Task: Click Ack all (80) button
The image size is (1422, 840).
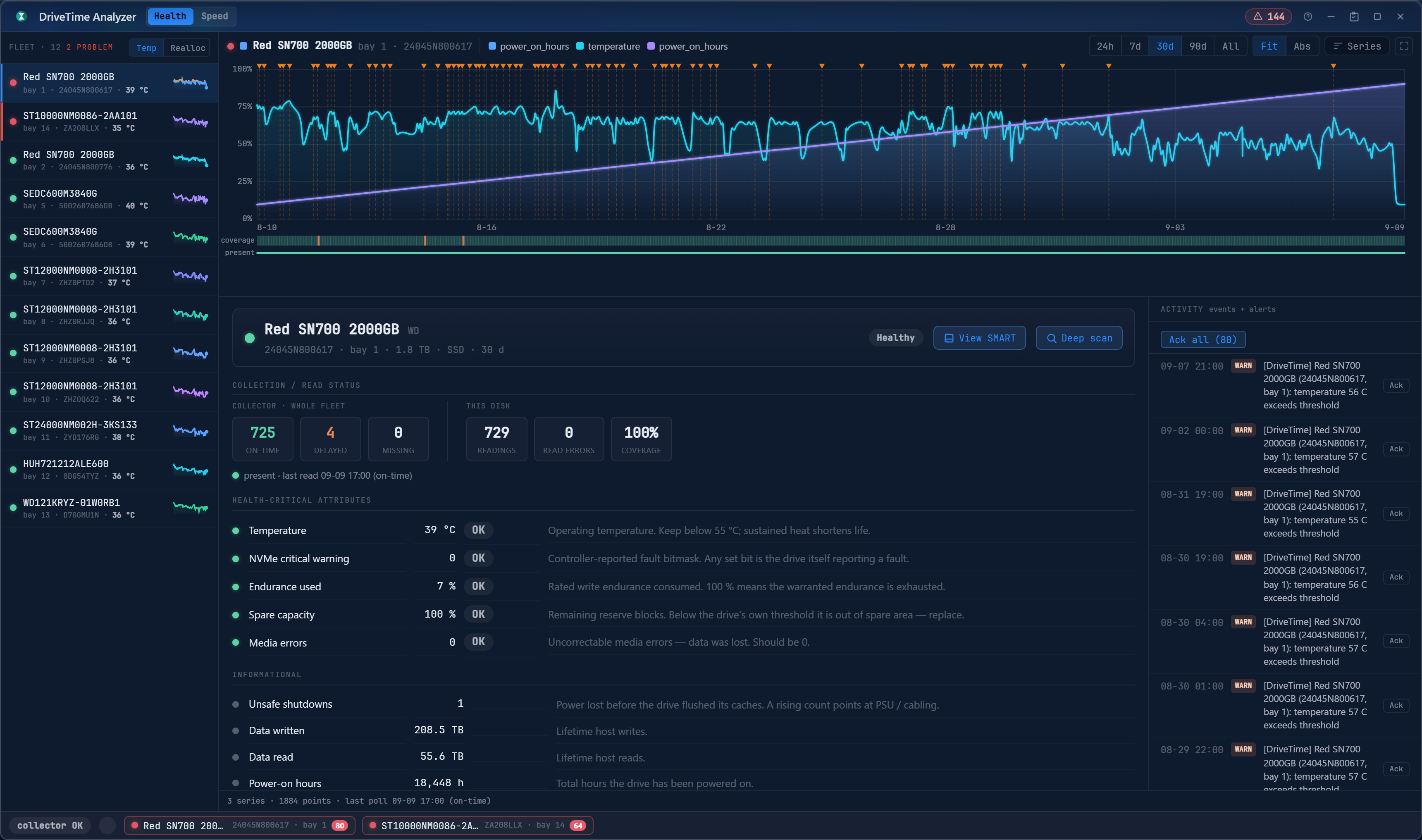Action: pyautogui.click(x=1202, y=340)
